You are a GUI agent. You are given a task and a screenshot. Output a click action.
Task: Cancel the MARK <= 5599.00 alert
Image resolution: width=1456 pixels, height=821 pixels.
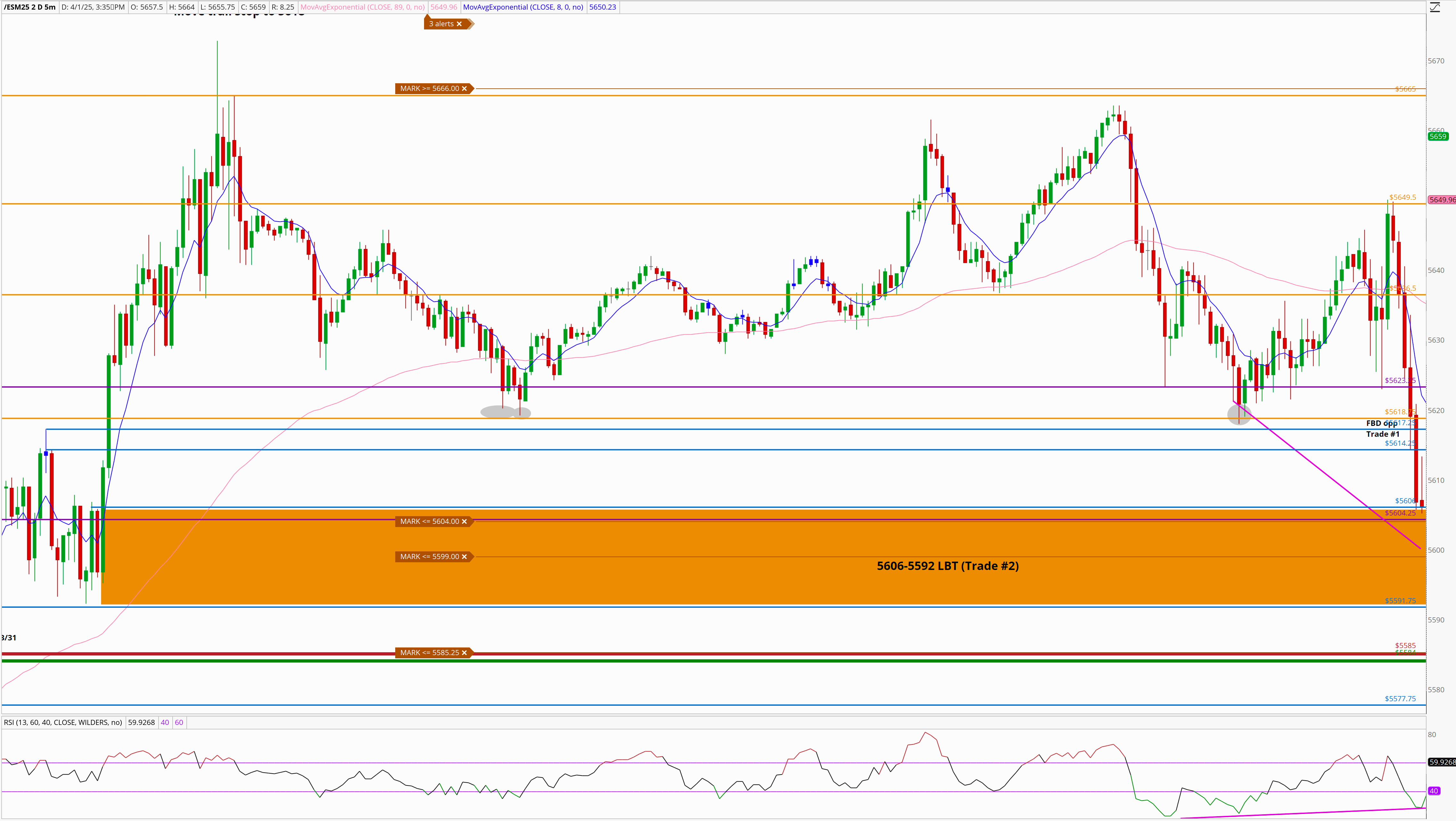click(x=464, y=557)
